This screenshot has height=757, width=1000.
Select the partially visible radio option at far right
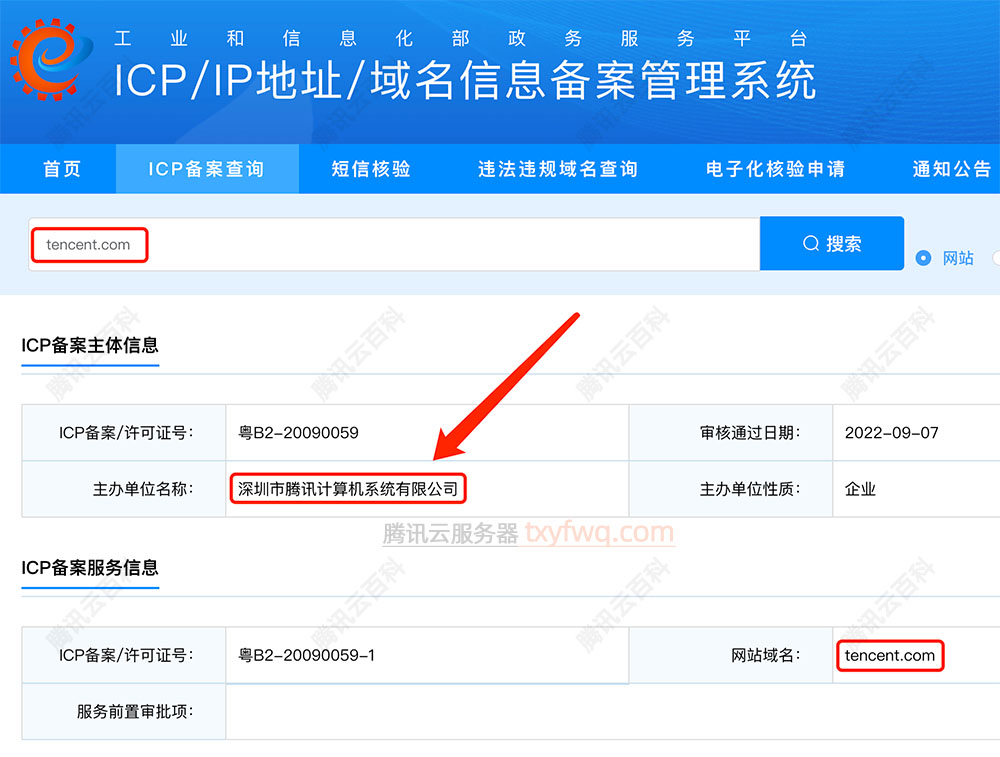(x=996, y=257)
